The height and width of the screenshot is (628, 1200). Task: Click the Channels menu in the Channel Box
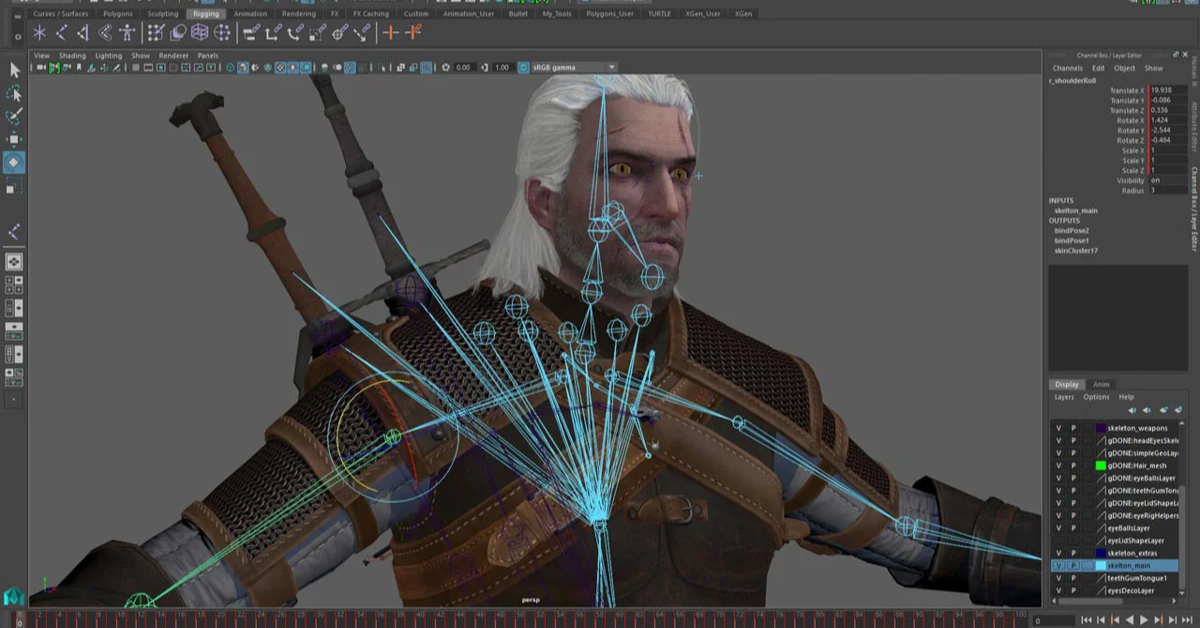pos(1067,67)
